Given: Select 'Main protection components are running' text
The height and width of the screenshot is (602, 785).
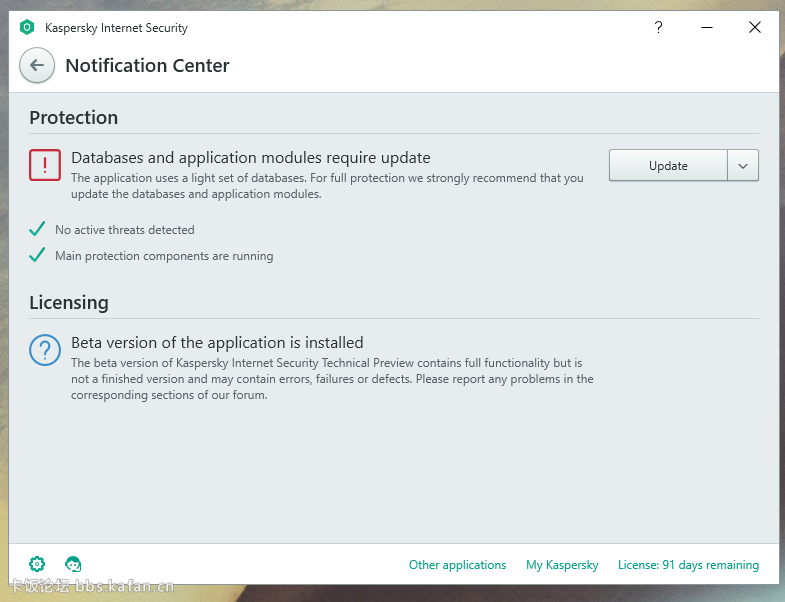Looking at the screenshot, I should tap(164, 256).
